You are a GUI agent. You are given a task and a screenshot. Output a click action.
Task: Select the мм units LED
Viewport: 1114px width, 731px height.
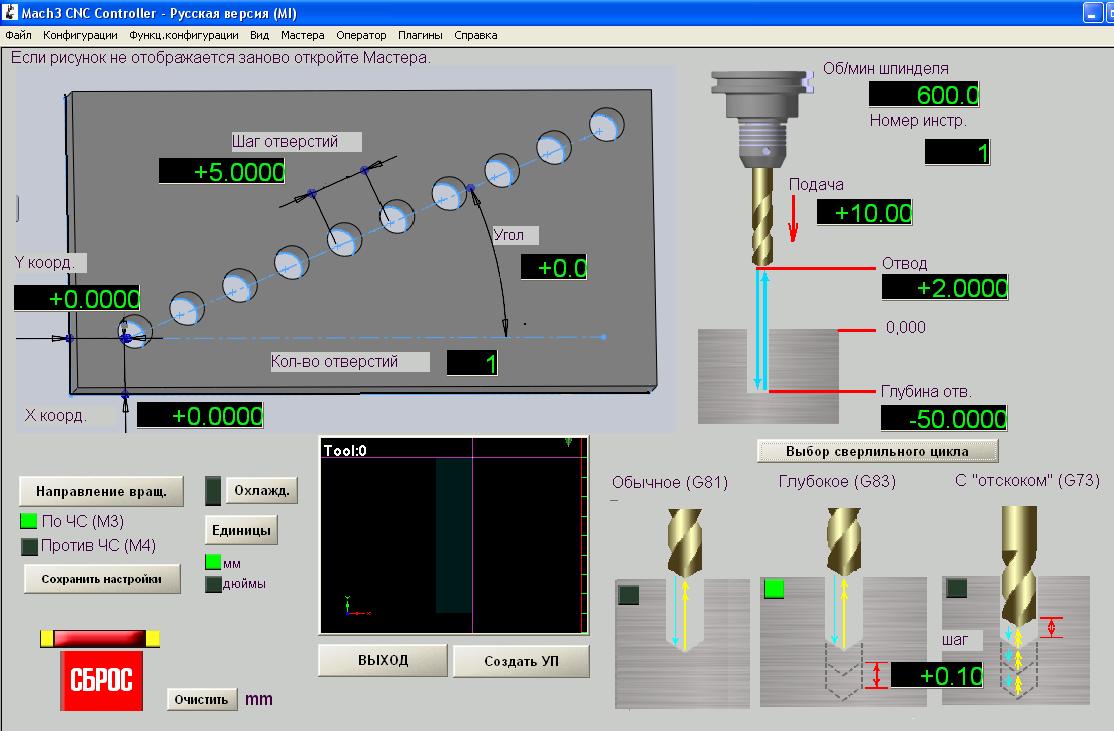[x=212, y=562]
